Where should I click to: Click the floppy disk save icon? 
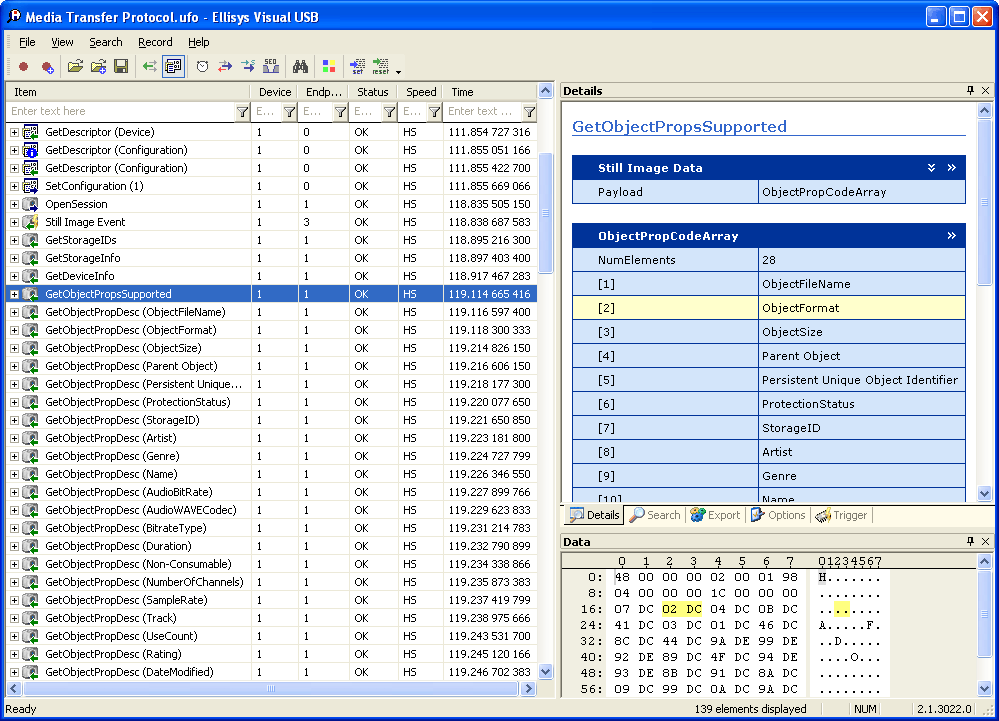[x=121, y=67]
